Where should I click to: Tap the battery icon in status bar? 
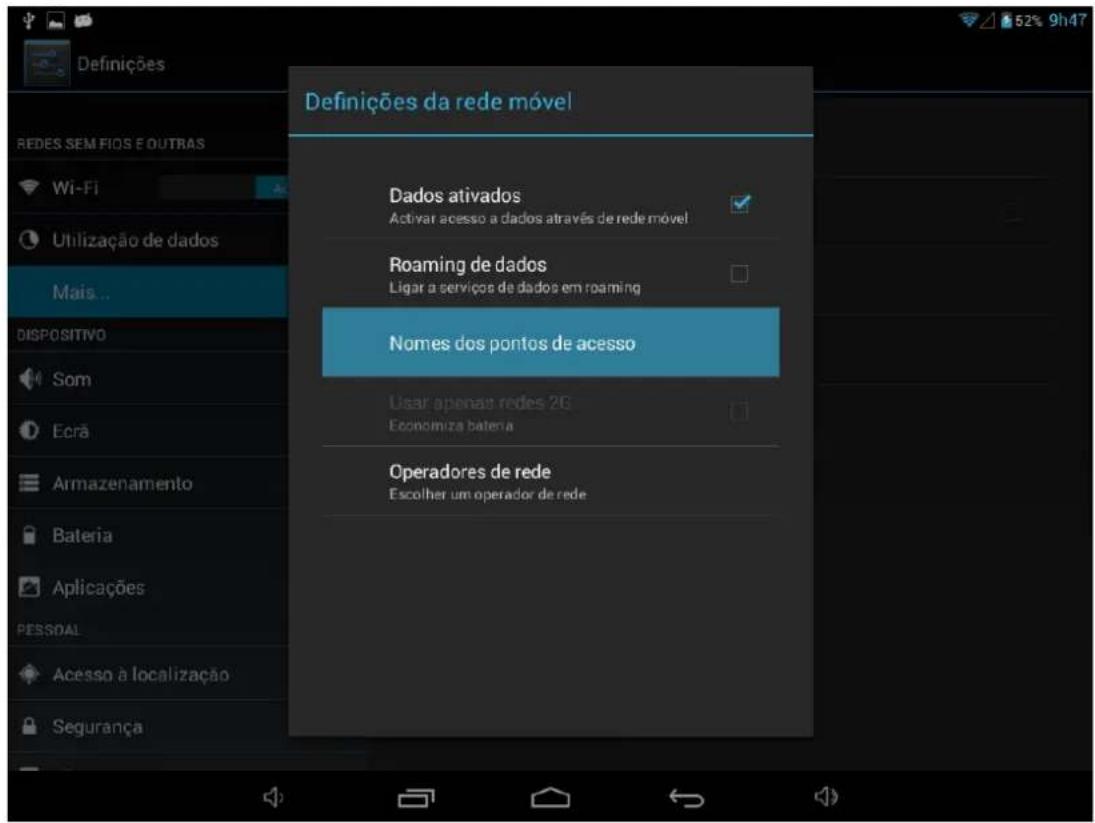[x=1006, y=20]
